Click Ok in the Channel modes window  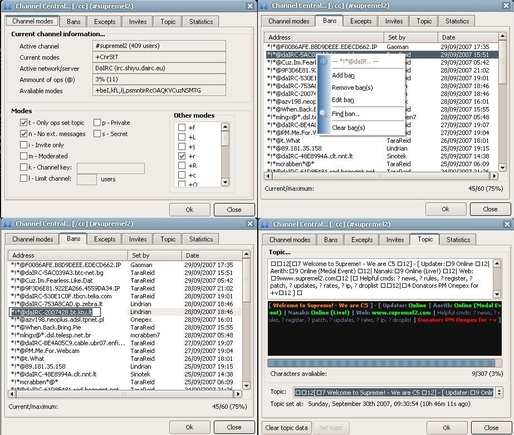click(190, 210)
